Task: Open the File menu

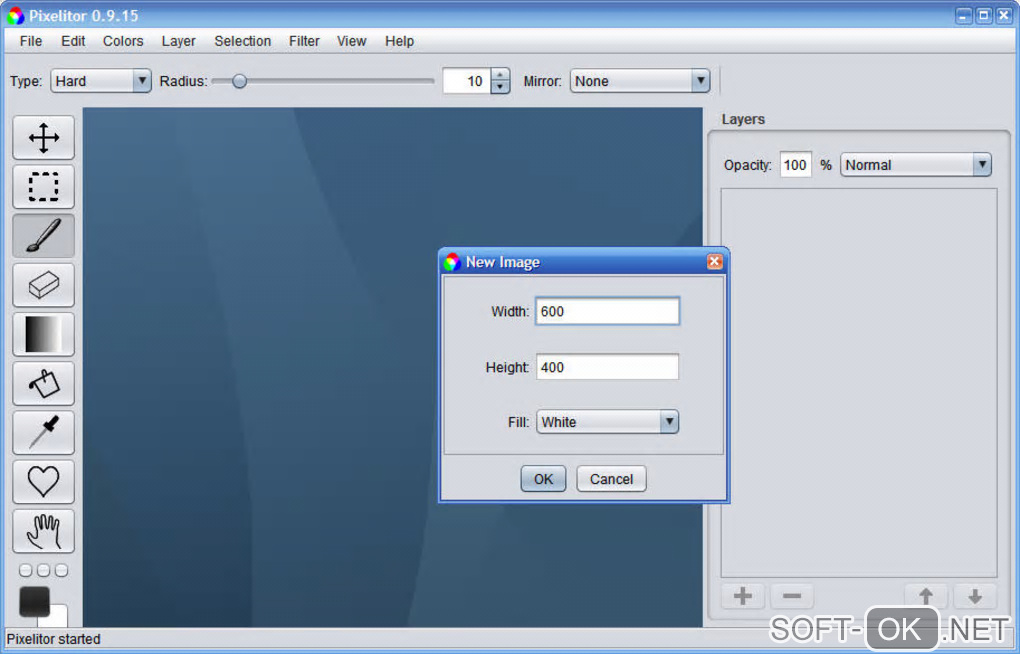Action: coord(31,41)
